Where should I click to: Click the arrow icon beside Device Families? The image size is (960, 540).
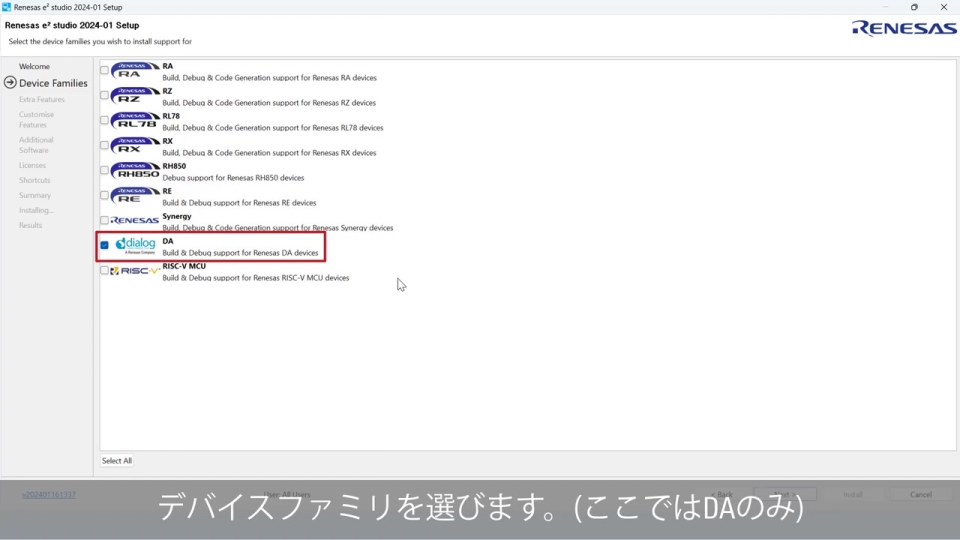(x=10, y=83)
